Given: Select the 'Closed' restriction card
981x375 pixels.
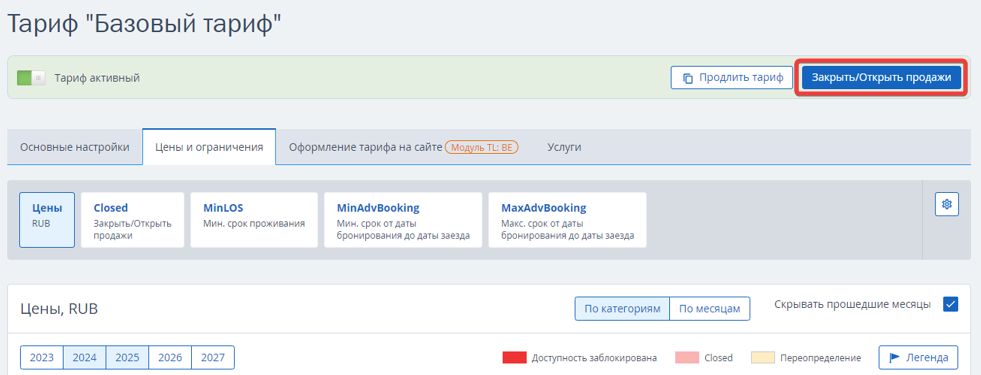Looking at the screenshot, I should (x=133, y=220).
